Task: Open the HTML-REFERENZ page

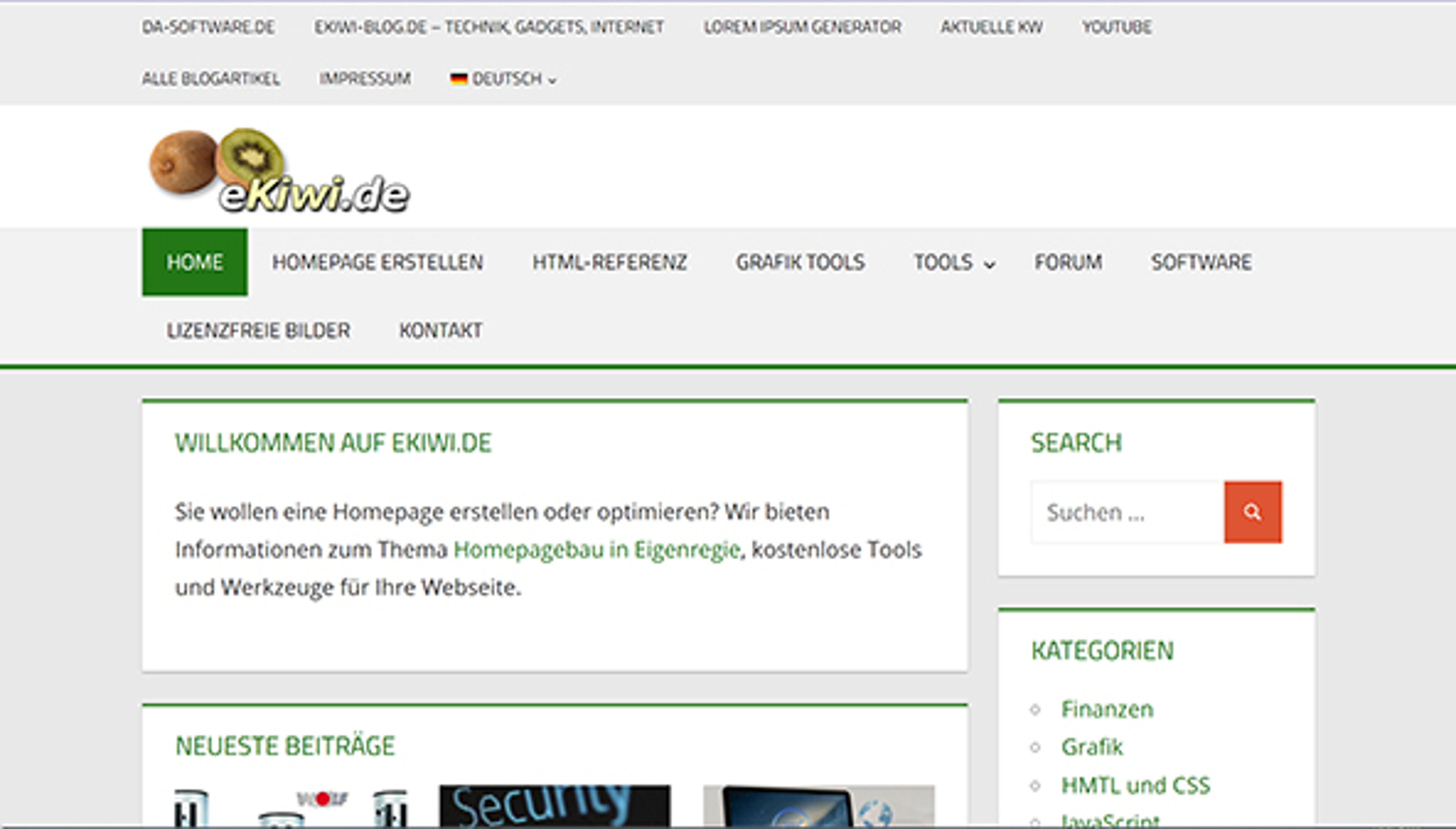Action: coord(610,262)
